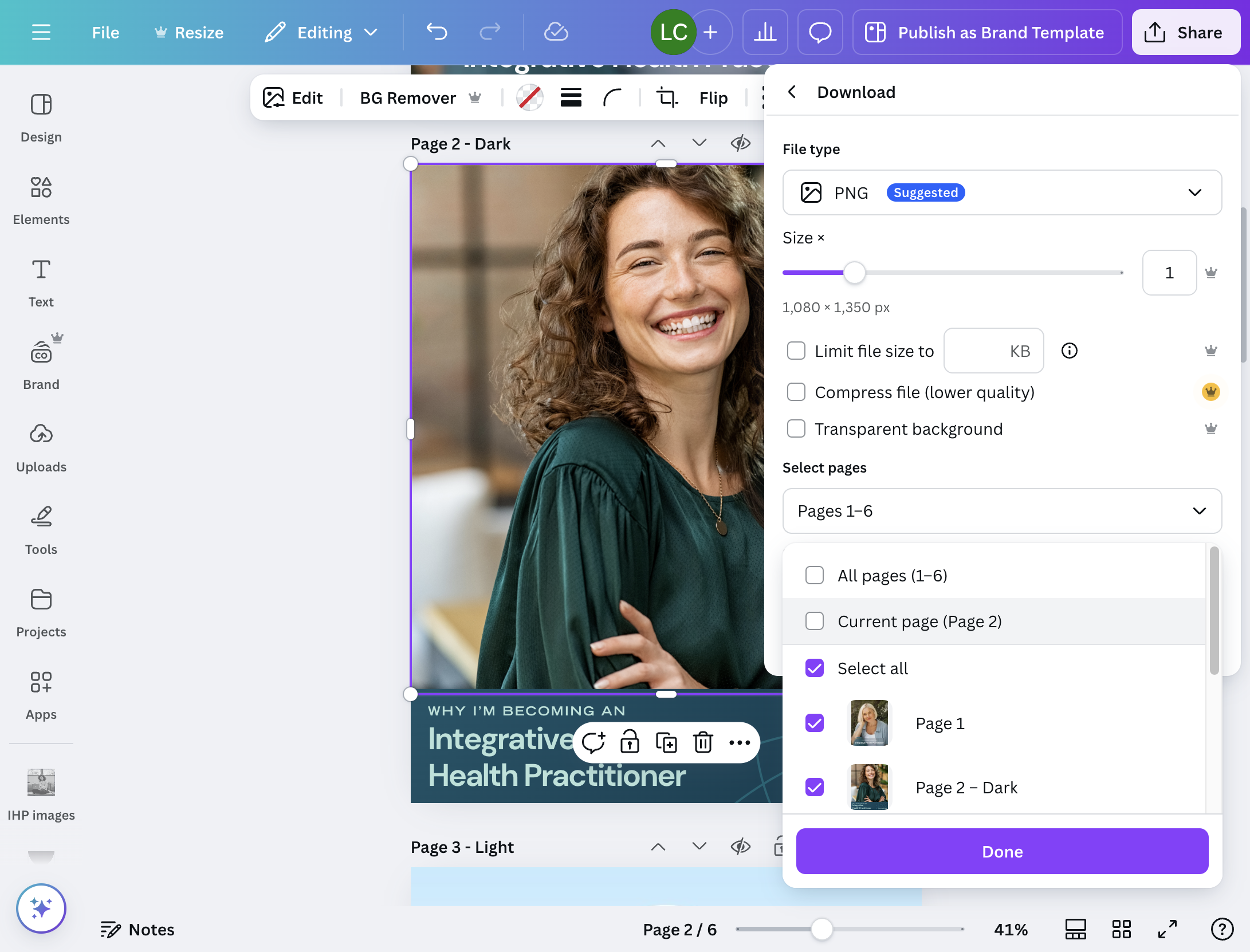Viewport: 1250px width, 952px height.
Task: Select the crop tool icon
Action: point(667,97)
